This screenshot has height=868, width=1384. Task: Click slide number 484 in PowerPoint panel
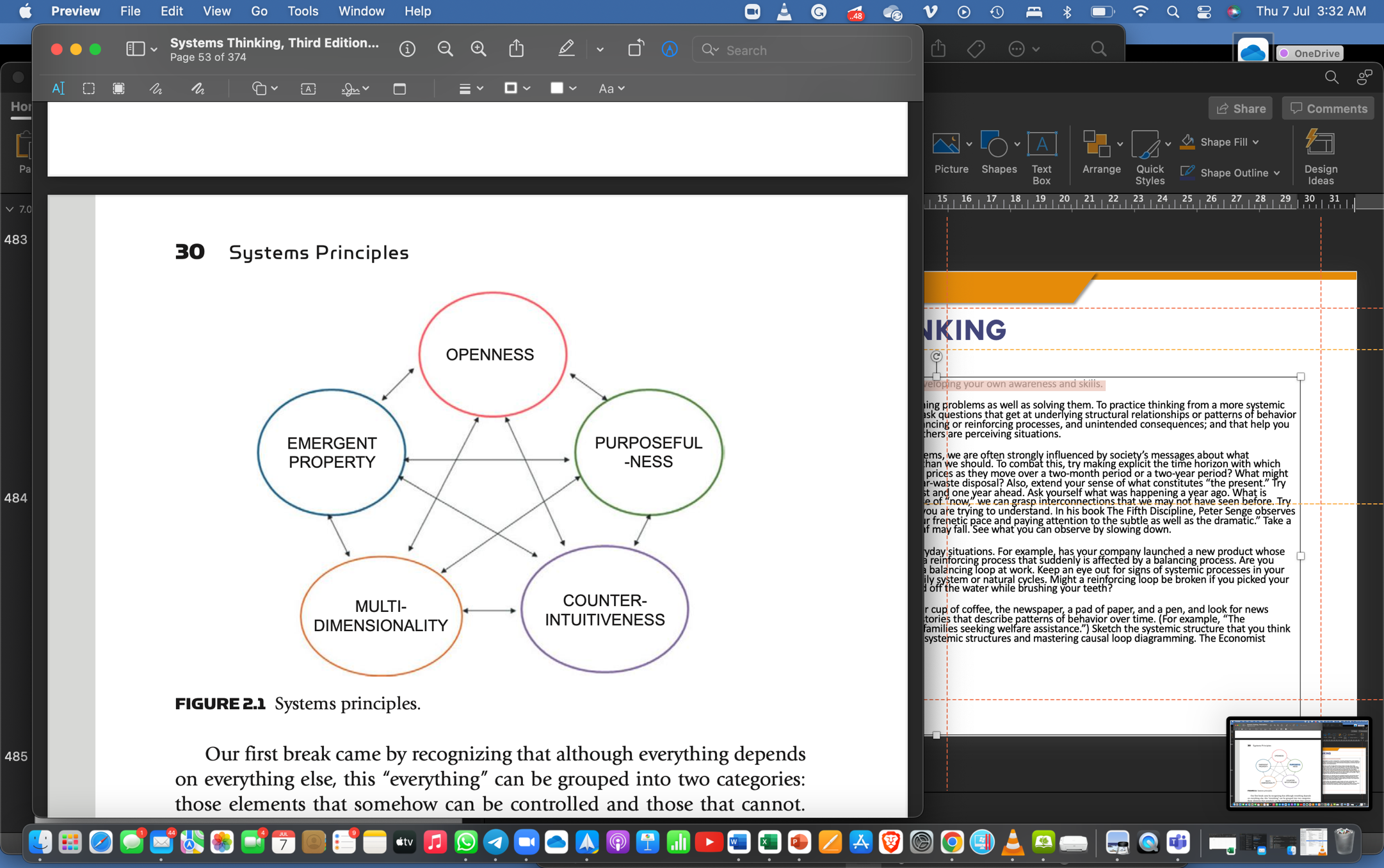[16, 498]
